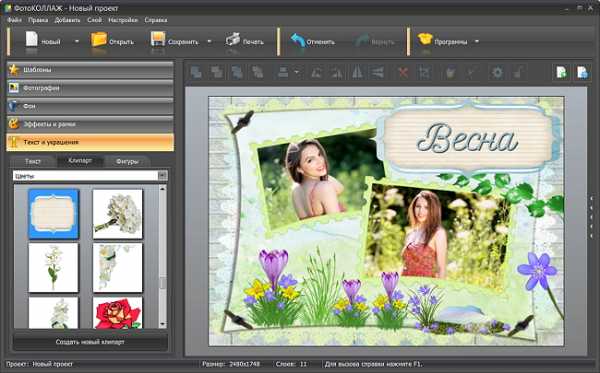Click the padlock icon in editing toolbar

(518, 72)
